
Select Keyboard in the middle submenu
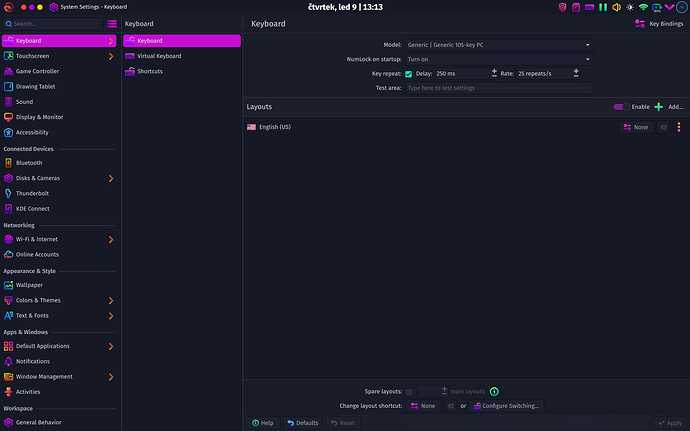pyautogui.click(x=182, y=41)
